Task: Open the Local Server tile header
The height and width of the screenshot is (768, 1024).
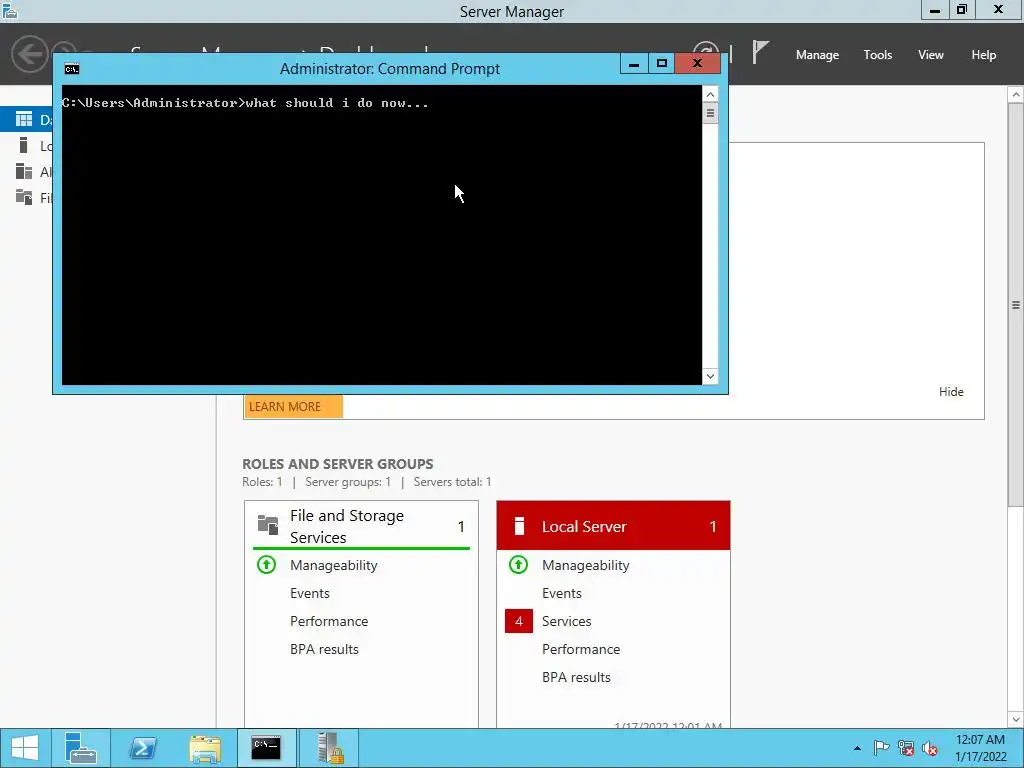Action: pyautogui.click(x=613, y=526)
